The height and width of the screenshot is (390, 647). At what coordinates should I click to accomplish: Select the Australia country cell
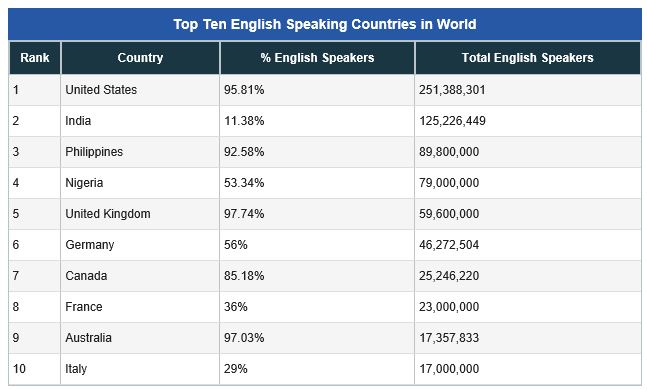click(x=140, y=338)
